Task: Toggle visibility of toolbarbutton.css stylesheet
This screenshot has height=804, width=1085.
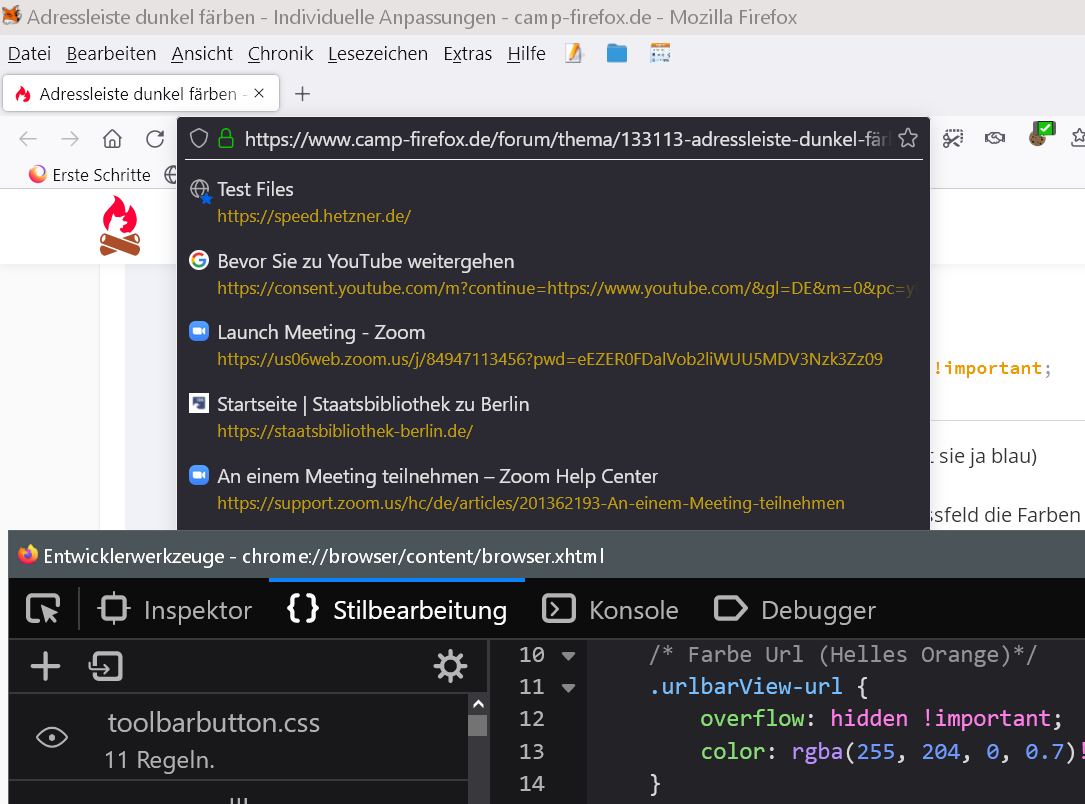Action: coord(52,738)
